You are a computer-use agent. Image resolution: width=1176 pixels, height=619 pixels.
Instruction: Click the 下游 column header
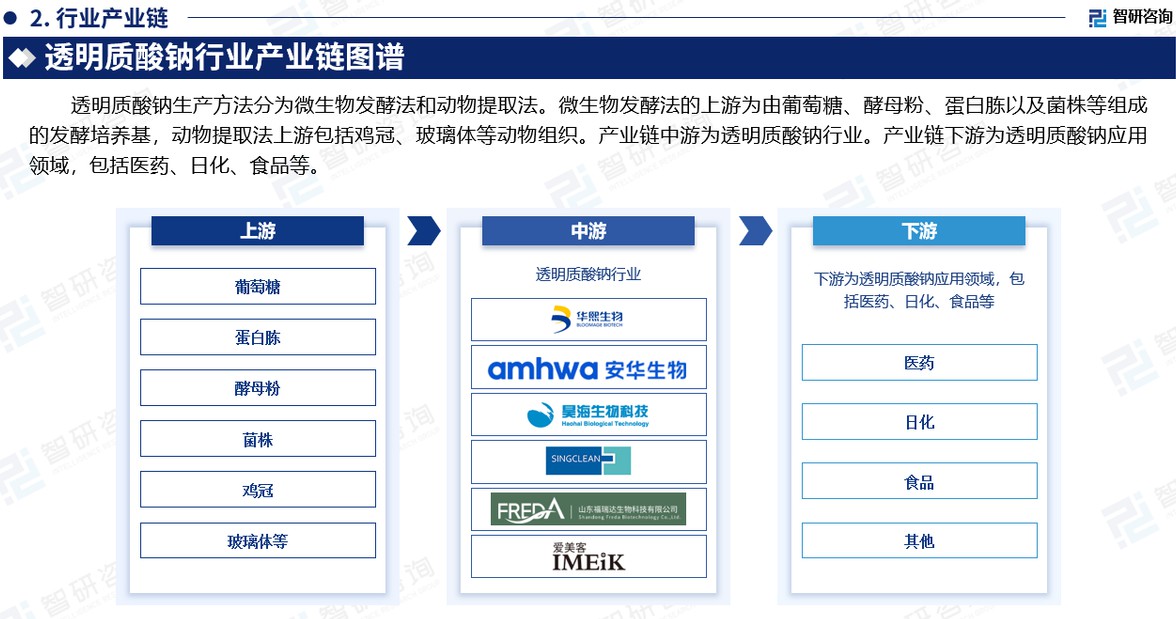(x=919, y=231)
